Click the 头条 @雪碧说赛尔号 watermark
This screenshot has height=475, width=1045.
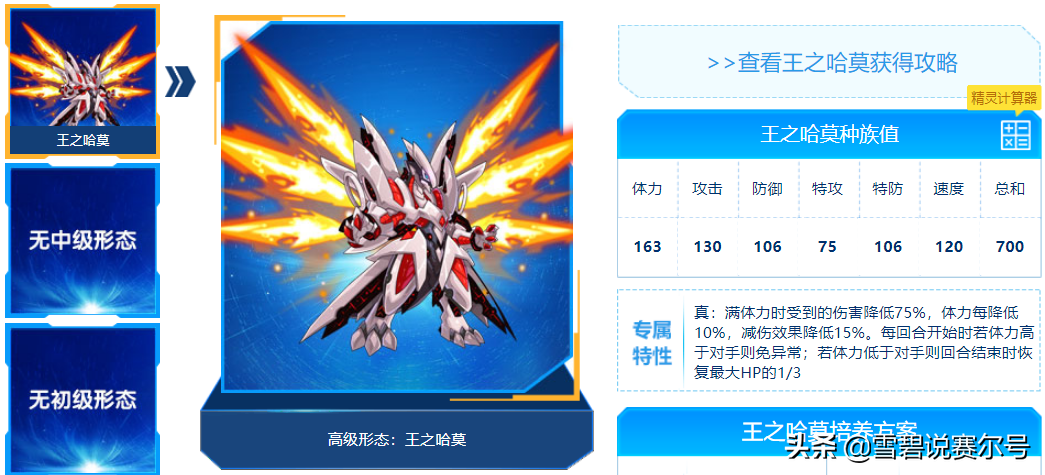[x=908, y=446]
